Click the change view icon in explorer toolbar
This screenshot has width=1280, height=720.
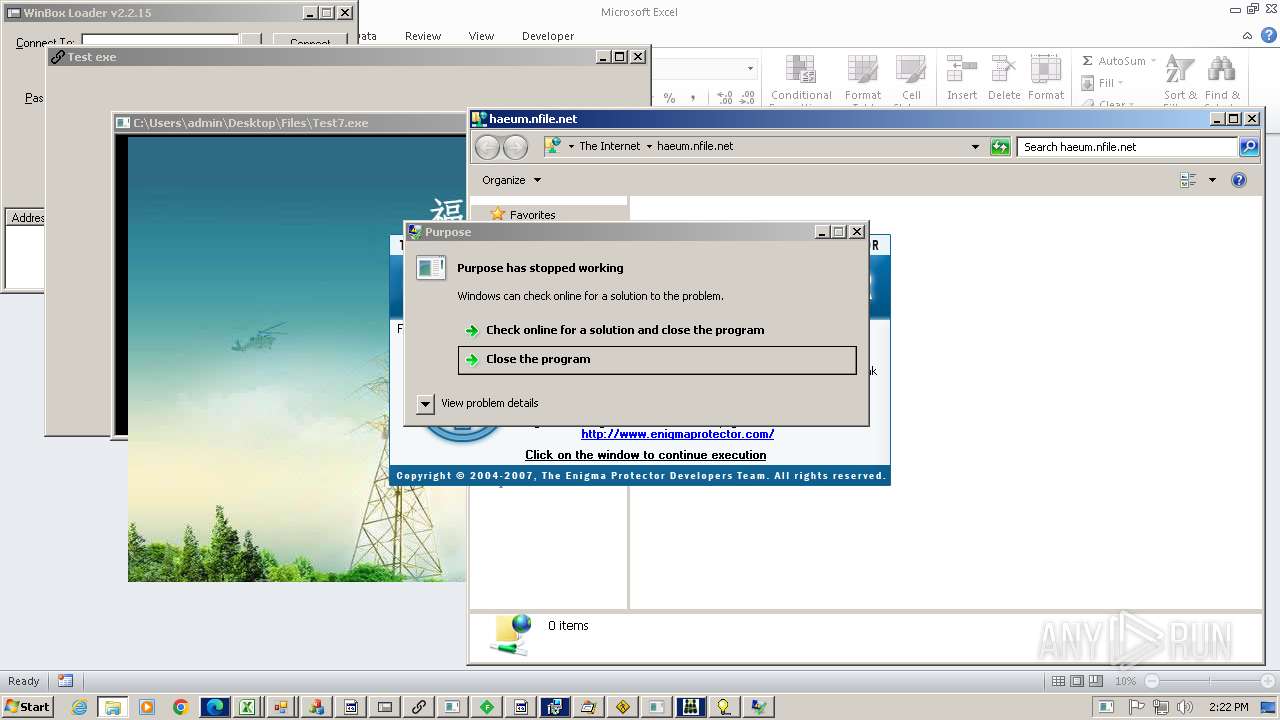[x=1188, y=180]
